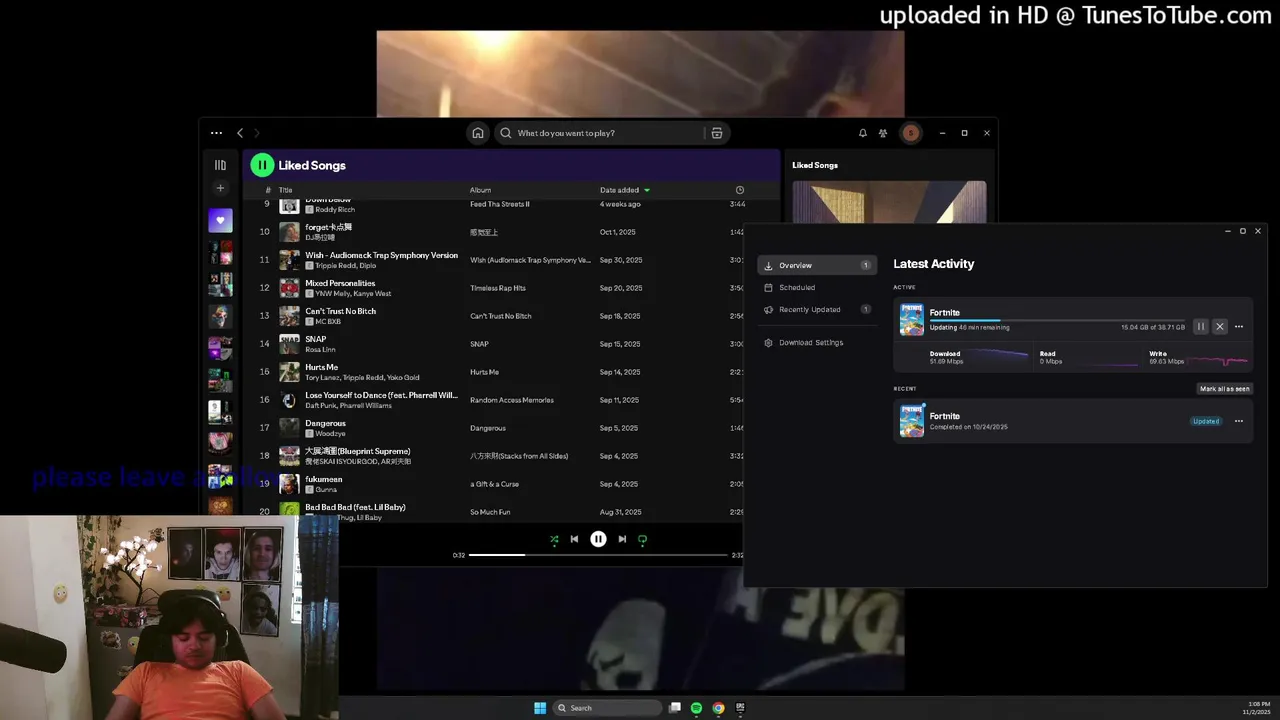The height and width of the screenshot is (720, 1280).
Task: Sort songs by duration clock icon
Action: click(740, 190)
